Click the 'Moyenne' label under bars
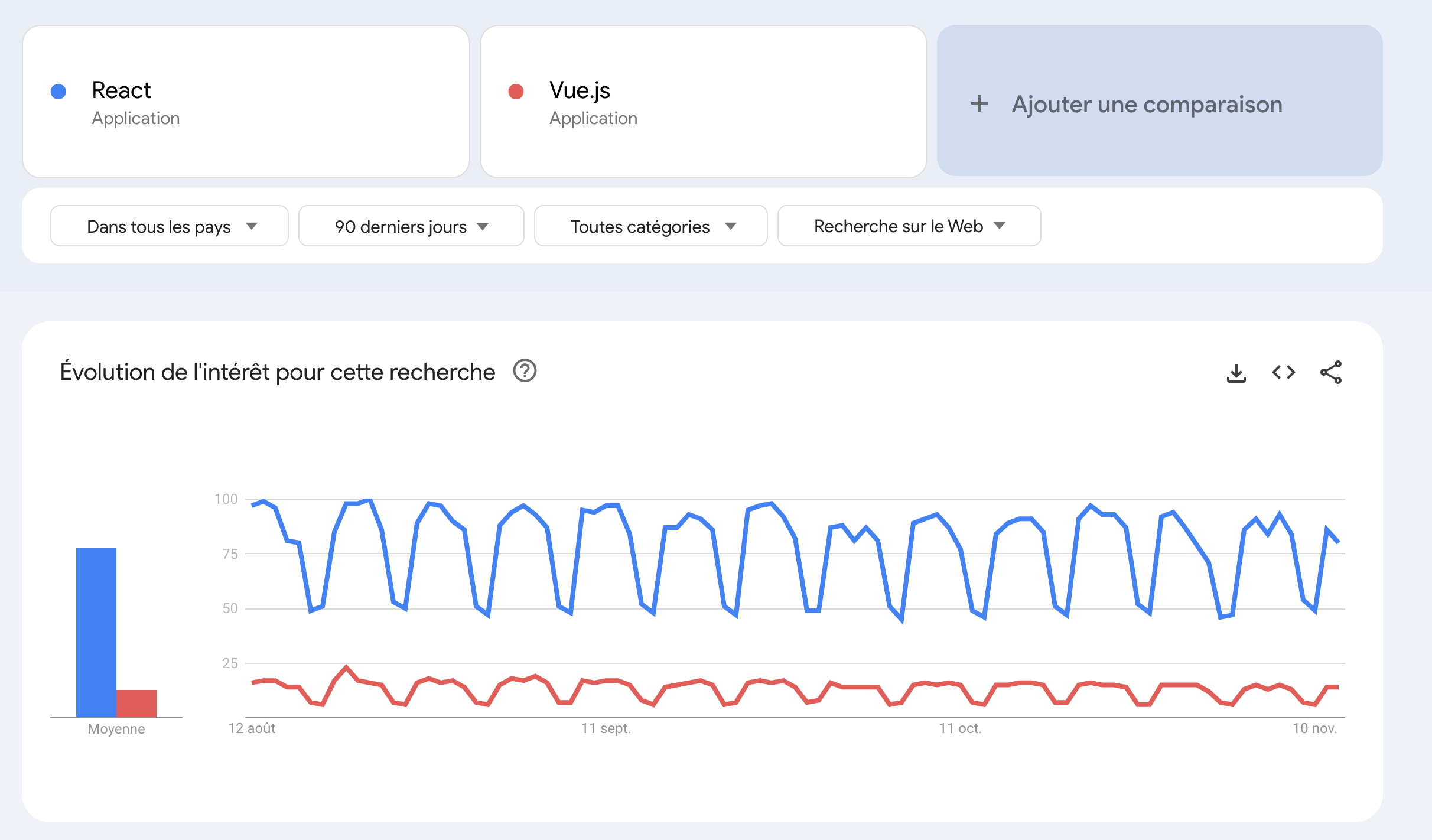Screen dimensions: 1432x840 (116, 729)
